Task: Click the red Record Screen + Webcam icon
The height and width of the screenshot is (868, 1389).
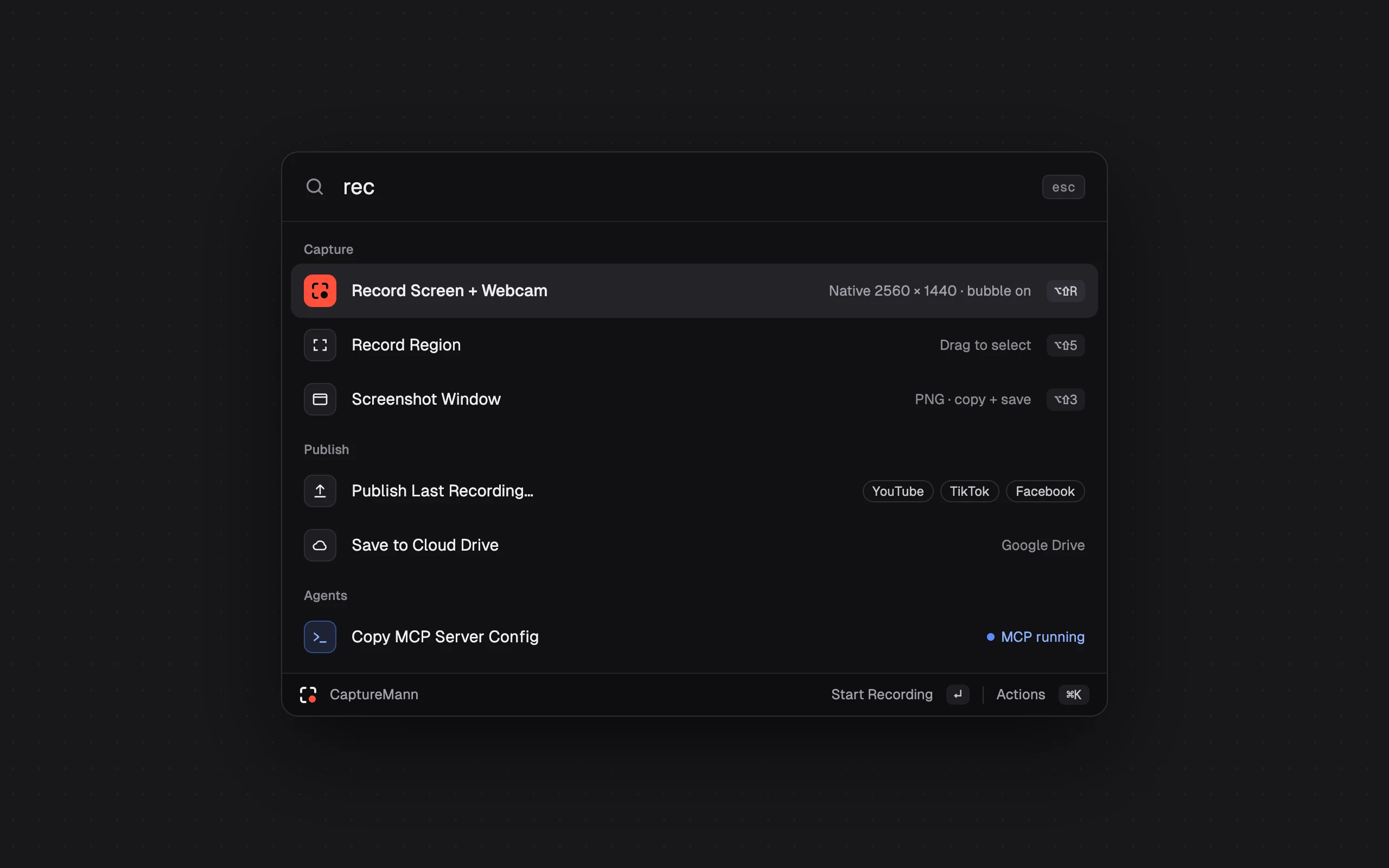Action: 320,290
